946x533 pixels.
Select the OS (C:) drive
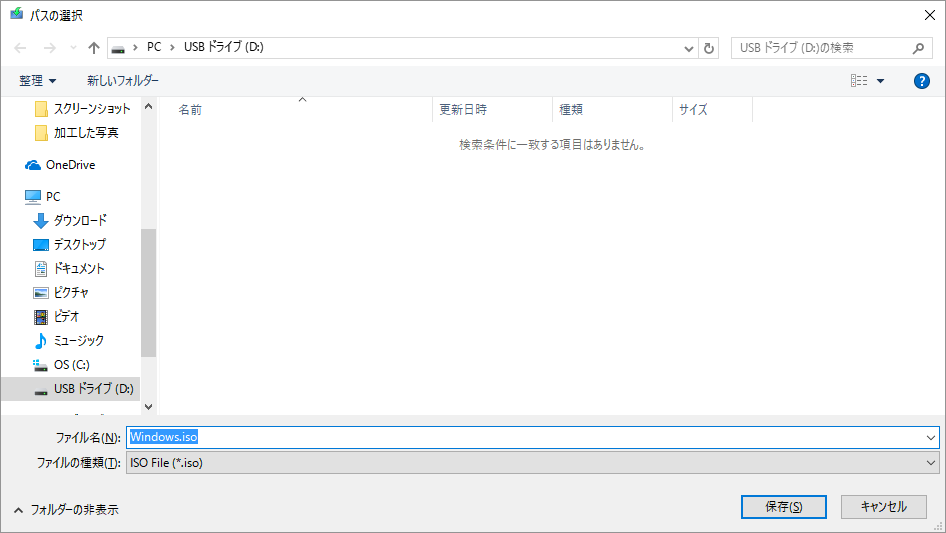click(62, 365)
